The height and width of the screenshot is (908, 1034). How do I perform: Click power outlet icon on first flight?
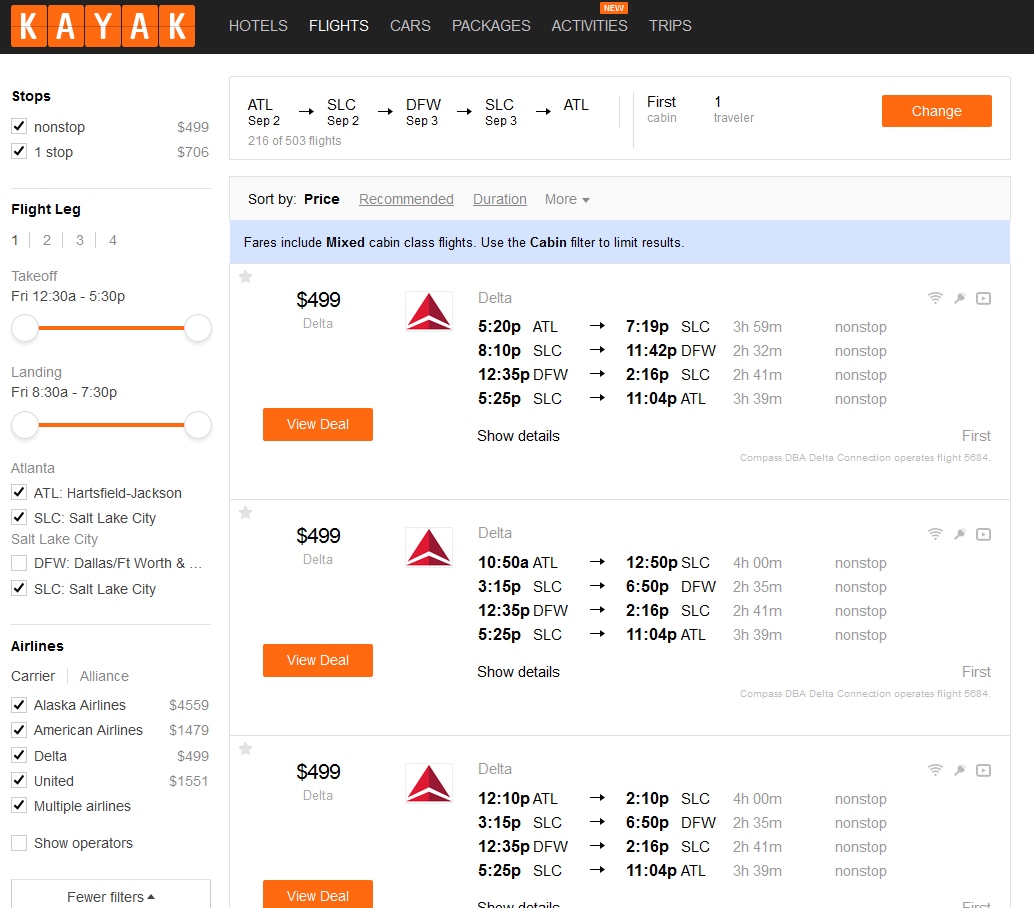coord(959,298)
